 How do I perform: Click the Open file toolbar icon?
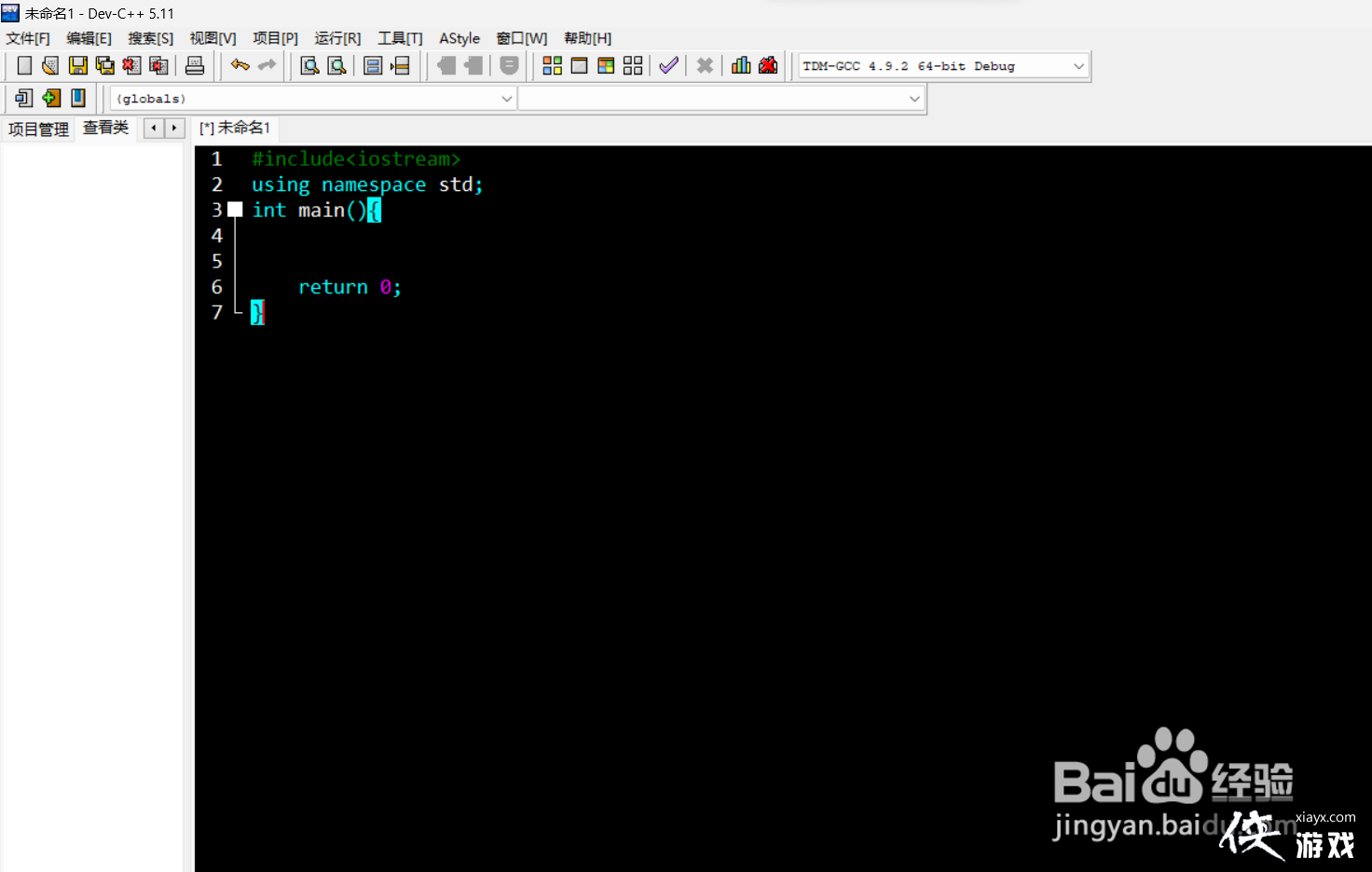click(50, 65)
